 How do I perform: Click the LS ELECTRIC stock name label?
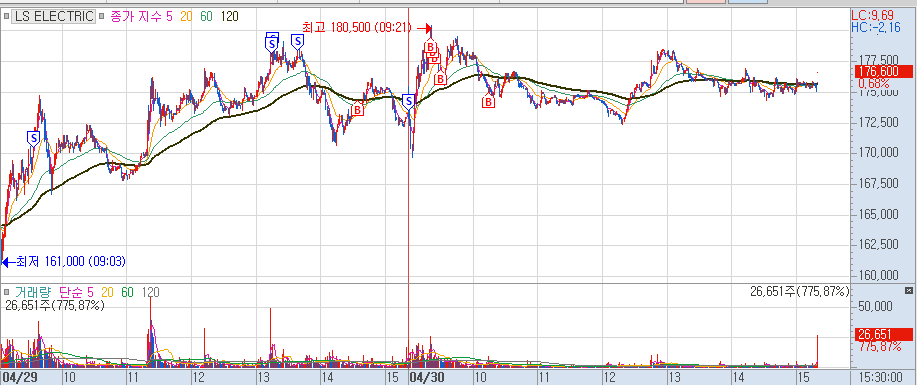pyautogui.click(x=54, y=16)
